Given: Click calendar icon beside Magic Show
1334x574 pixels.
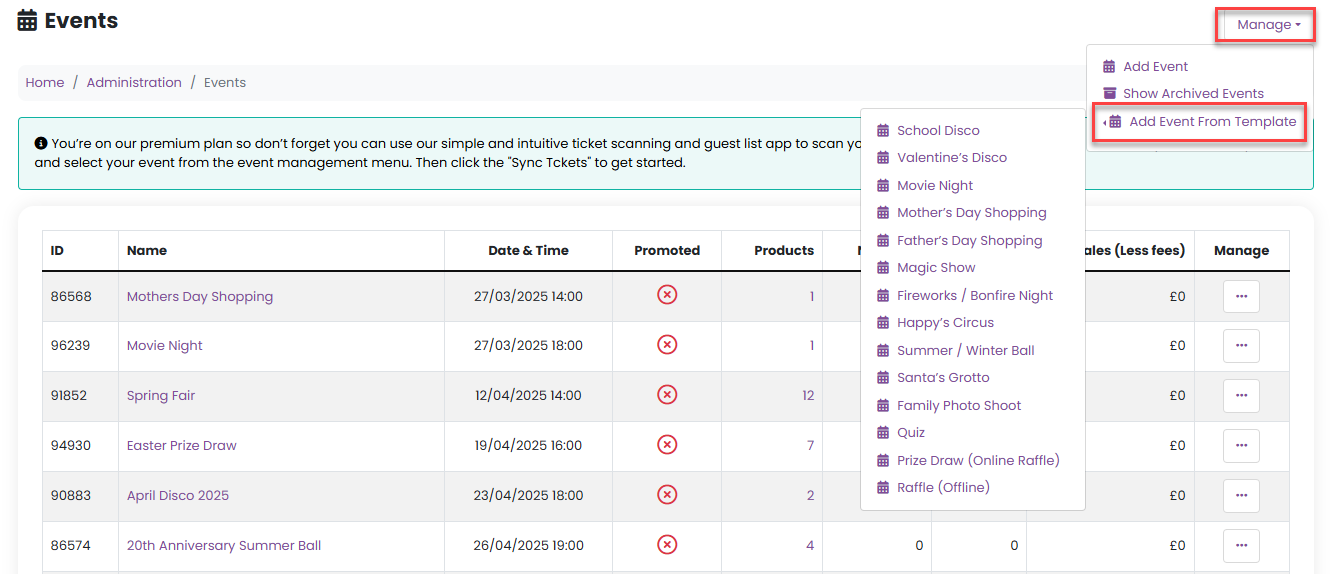Looking at the screenshot, I should 883,268.
